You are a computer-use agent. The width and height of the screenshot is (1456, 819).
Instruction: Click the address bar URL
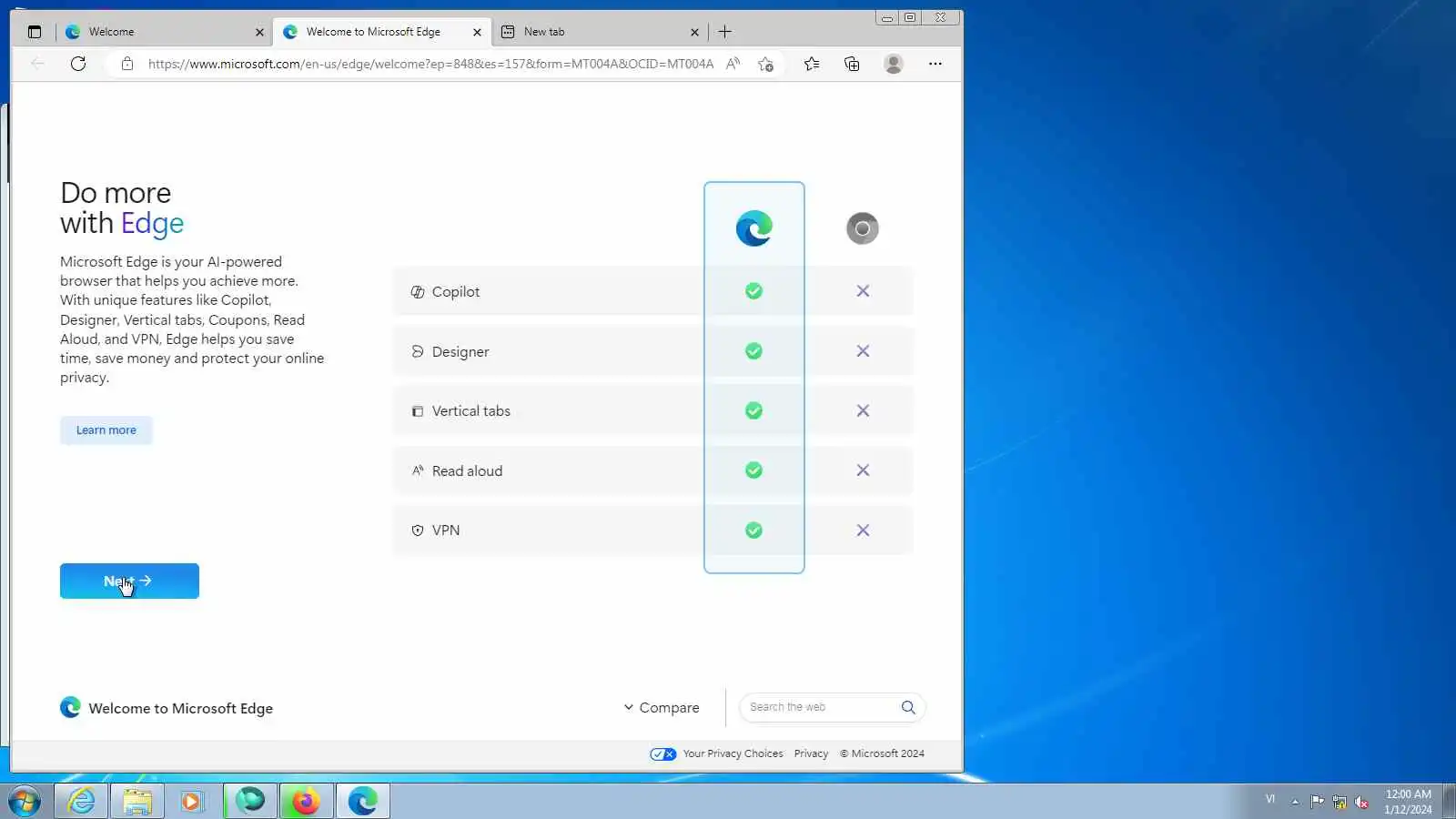pyautogui.click(x=430, y=64)
